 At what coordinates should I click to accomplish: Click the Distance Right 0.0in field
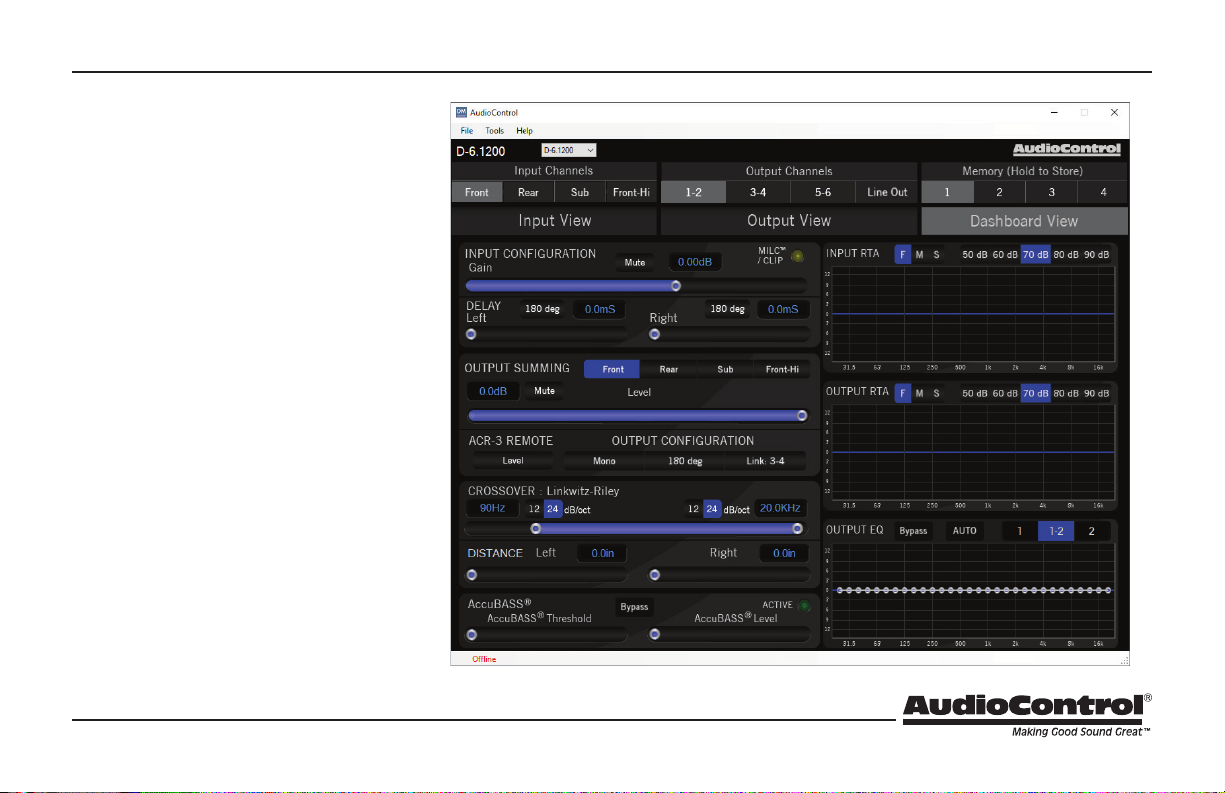(x=784, y=553)
